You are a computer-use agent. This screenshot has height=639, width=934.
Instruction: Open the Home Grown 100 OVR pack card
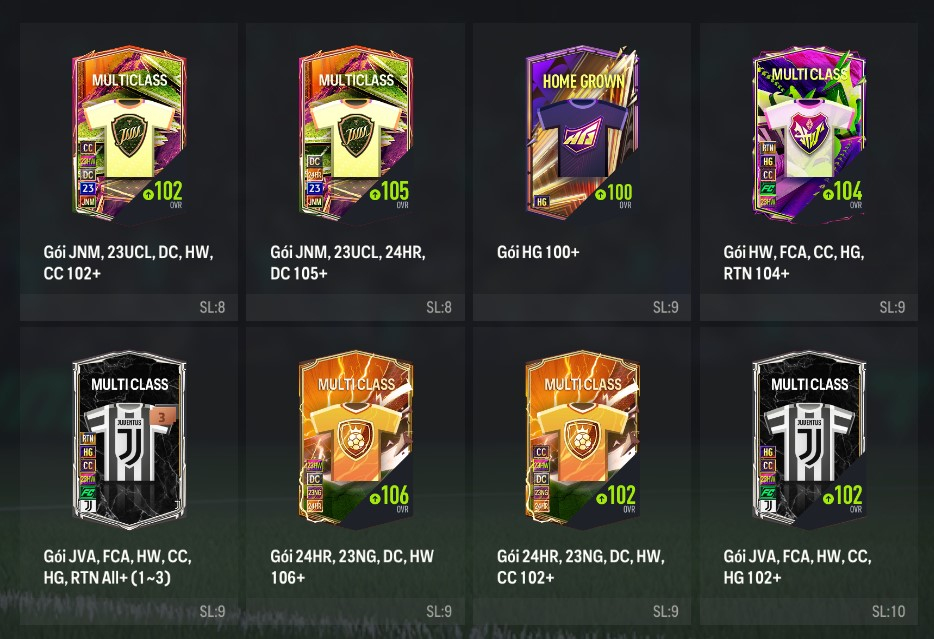(583, 133)
